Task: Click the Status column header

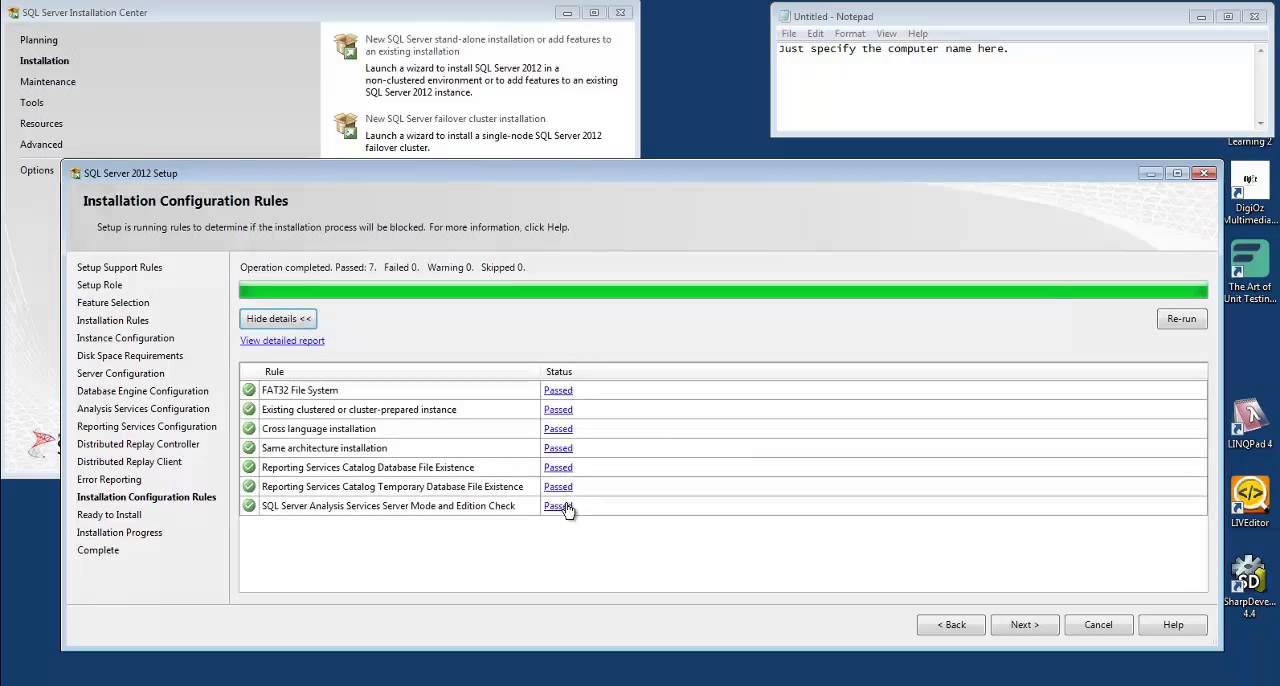Action: coord(873,372)
